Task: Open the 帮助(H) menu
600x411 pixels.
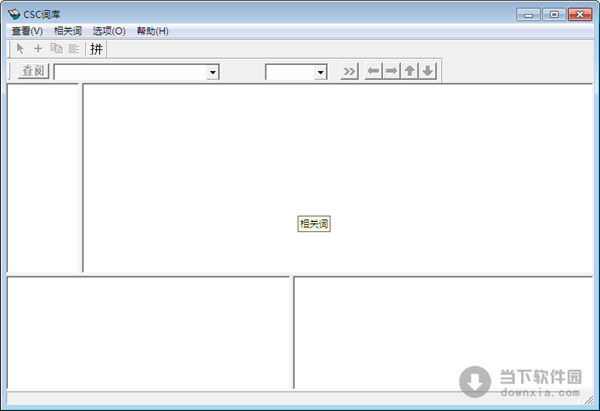Action: [x=153, y=31]
